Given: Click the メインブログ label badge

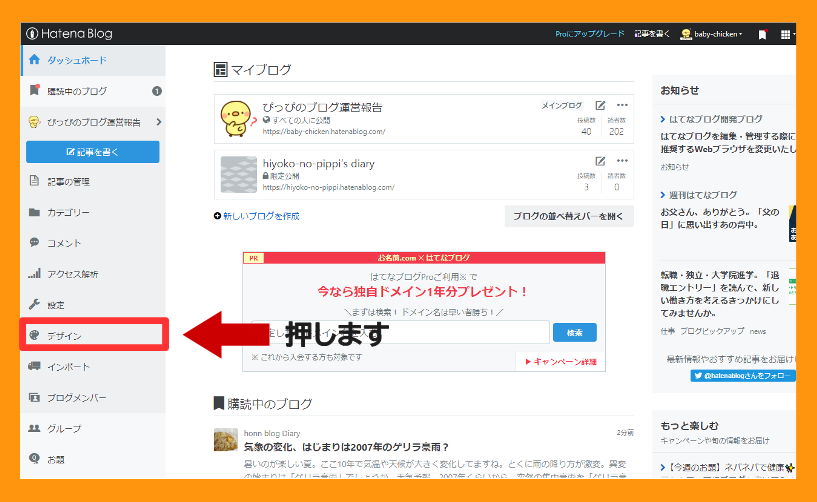Looking at the screenshot, I should [x=562, y=105].
